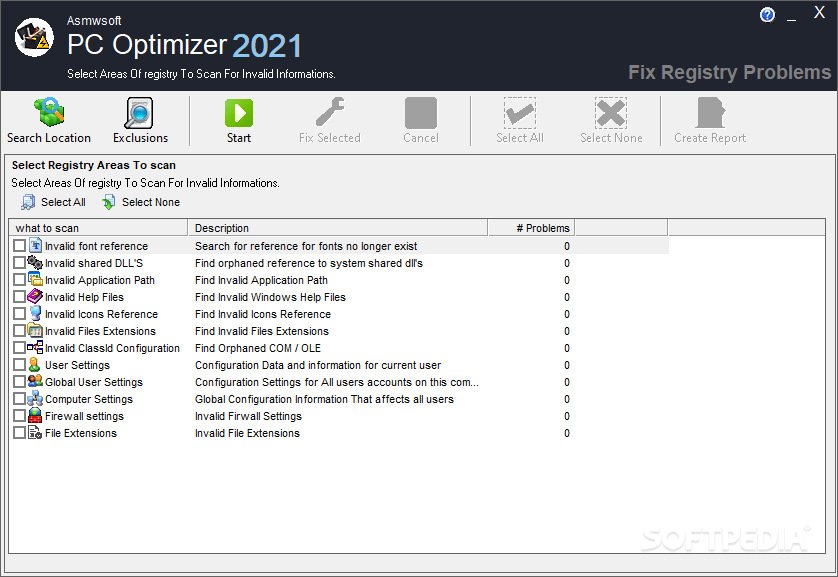Tick the Invalid Help Files checkbox
The height and width of the screenshot is (577, 838).
[x=19, y=297]
